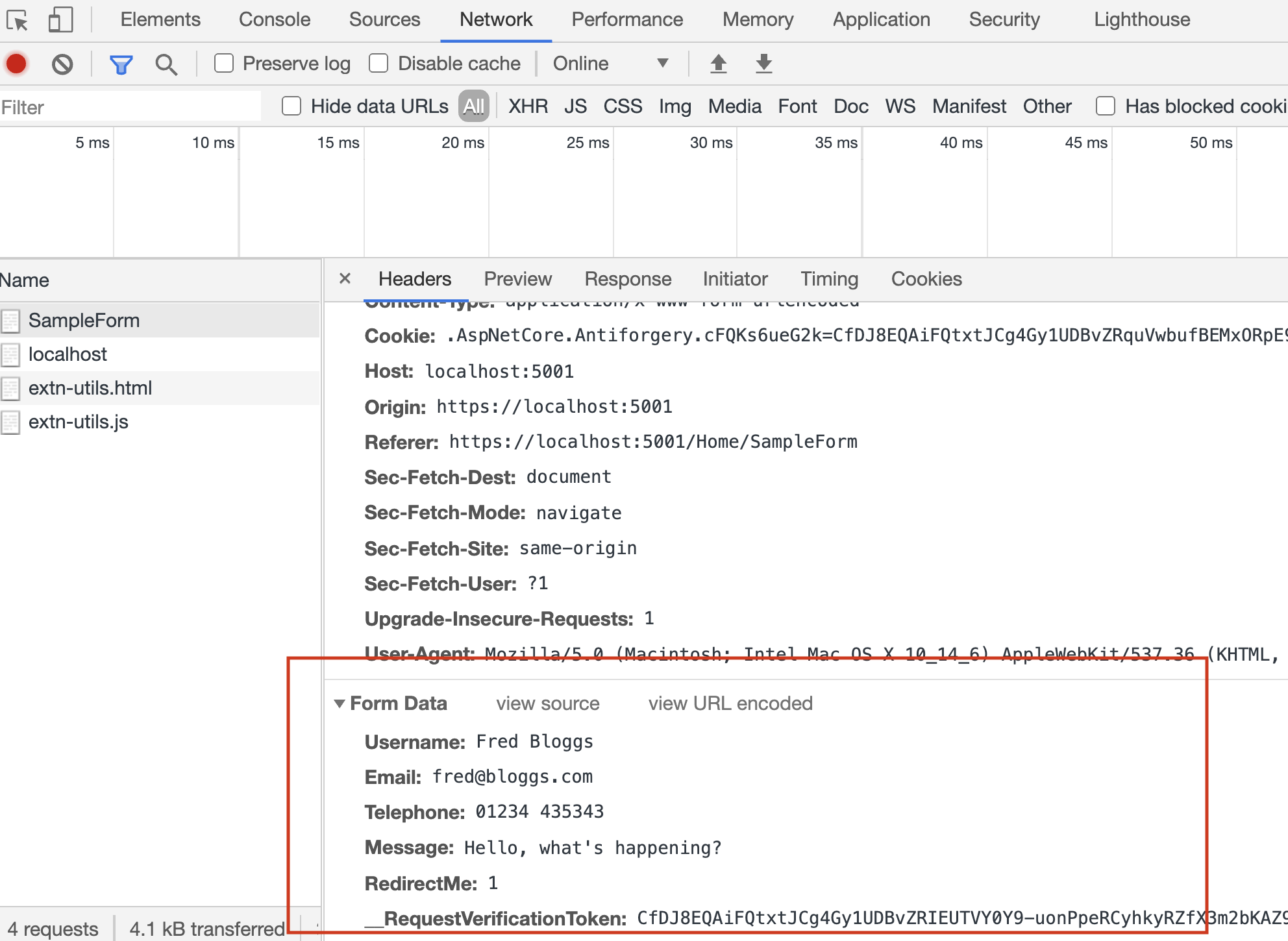This screenshot has width=1288, height=941.
Task: Open the Online throttling dropdown
Action: tap(609, 63)
